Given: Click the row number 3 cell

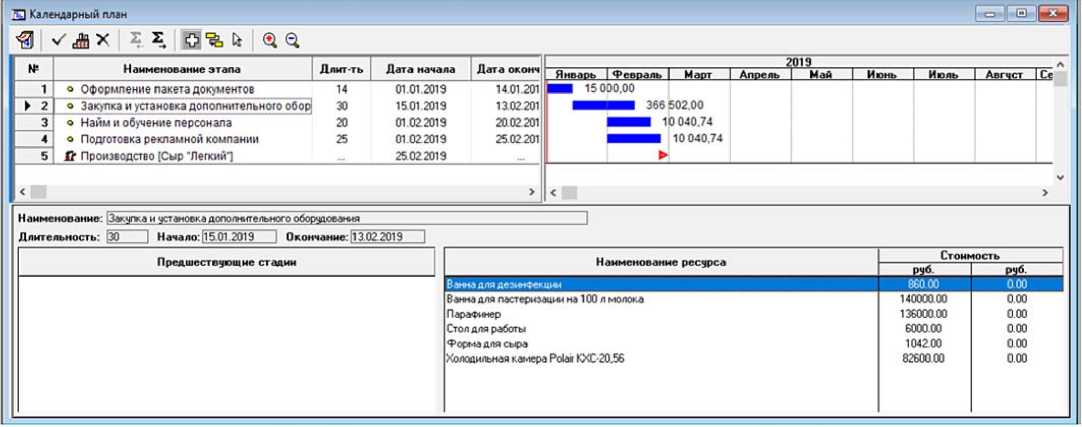Looking at the screenshot, I should click(x=34, y=123).
